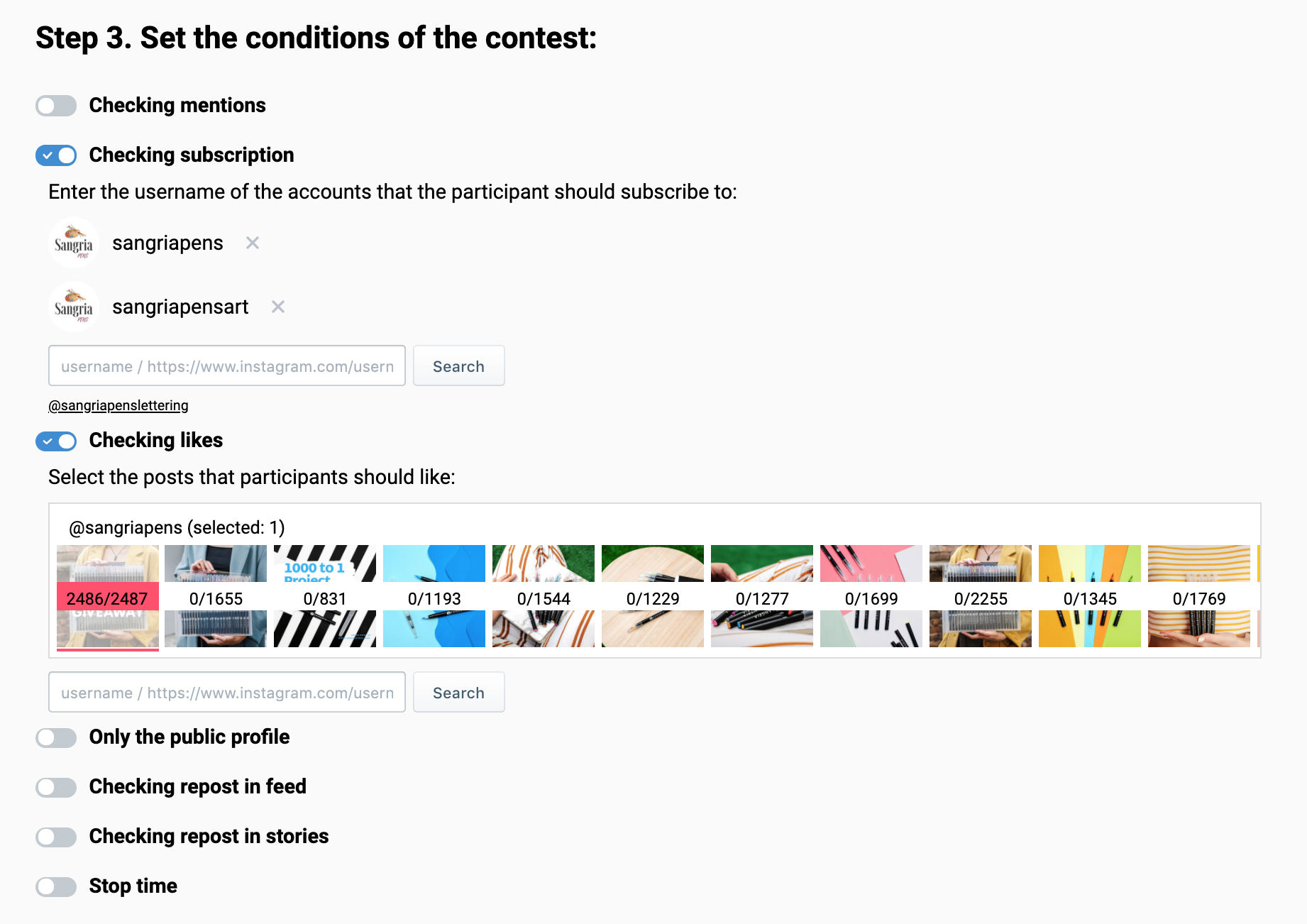Enable the Stop time option
The width and height of the screenshot is (1307, 924).
(56, 886)
